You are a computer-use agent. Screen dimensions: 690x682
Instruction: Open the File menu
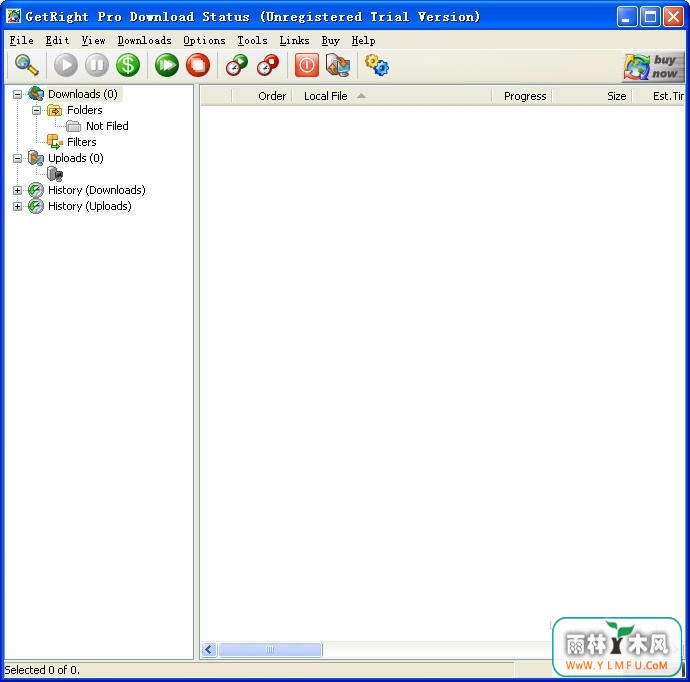pyautogui.click(x=22, y=40)
